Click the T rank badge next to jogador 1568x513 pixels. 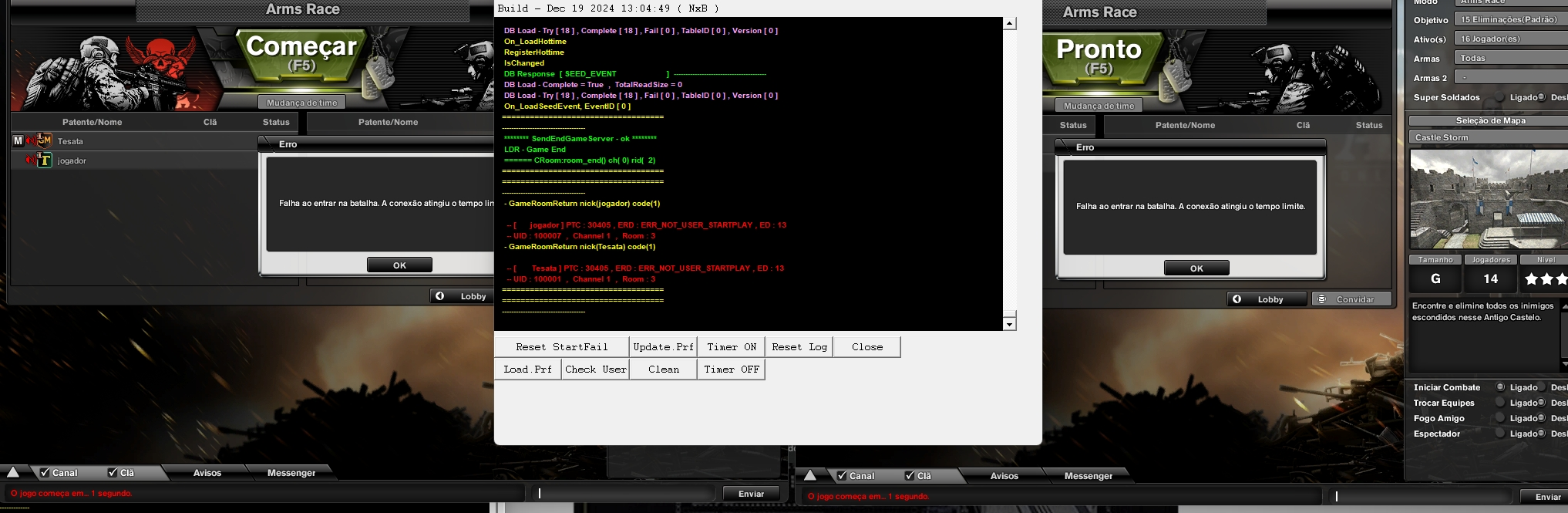click(x=45, y=160)
